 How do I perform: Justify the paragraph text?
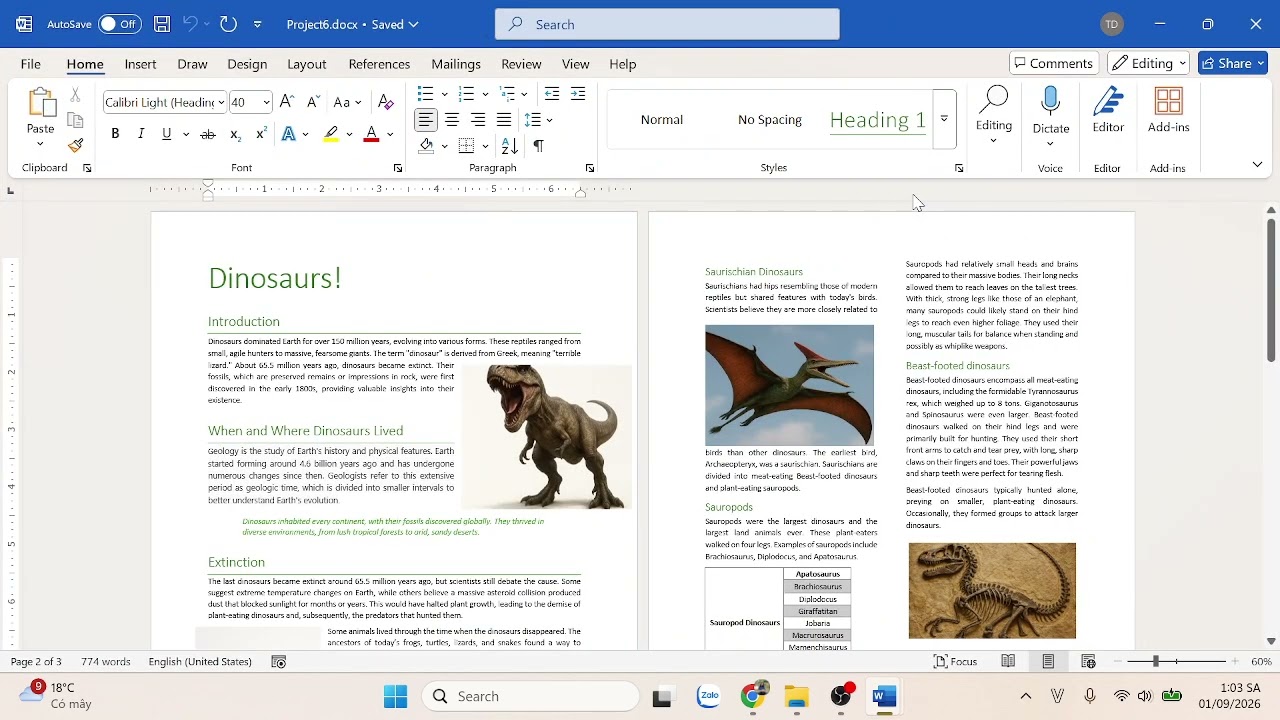click(504, 120)
